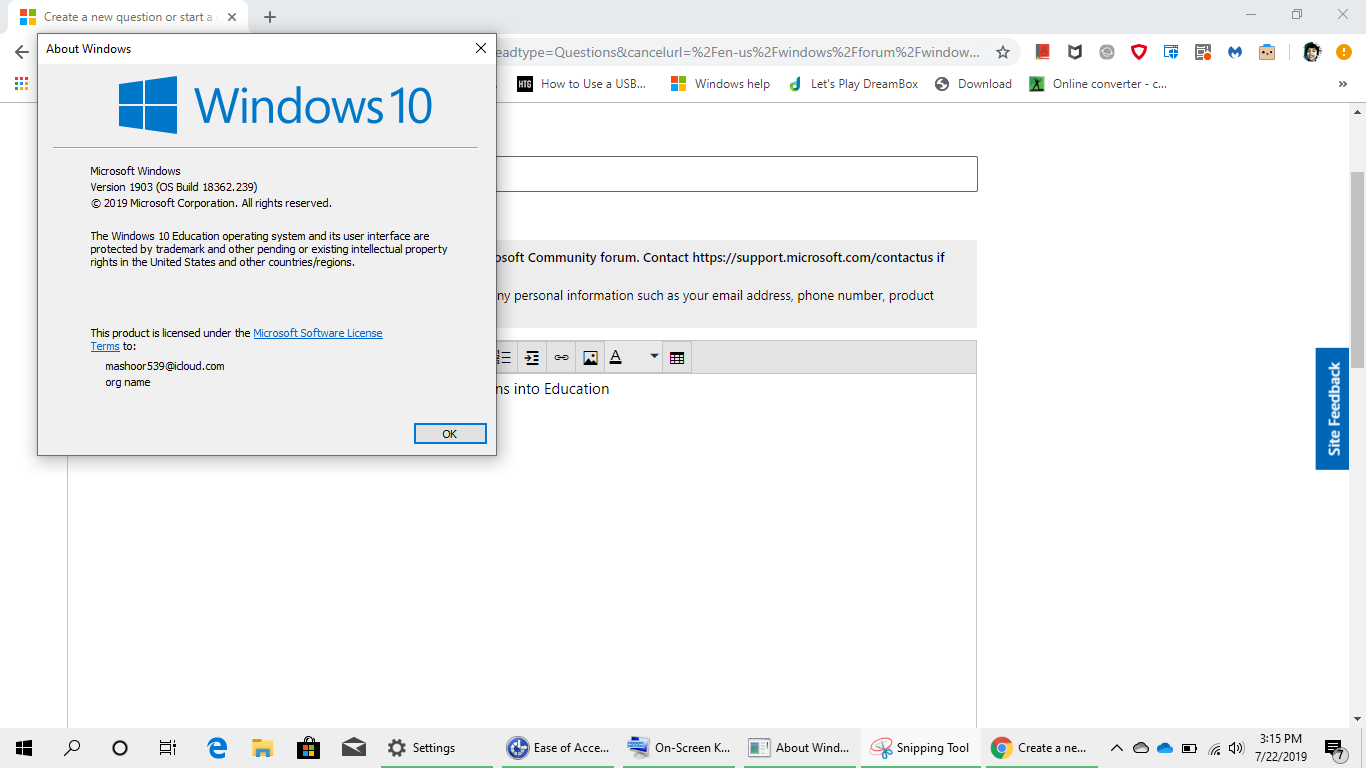Switch to About Windows taskbar item
1366x768 pixels.
click(800, 748)
